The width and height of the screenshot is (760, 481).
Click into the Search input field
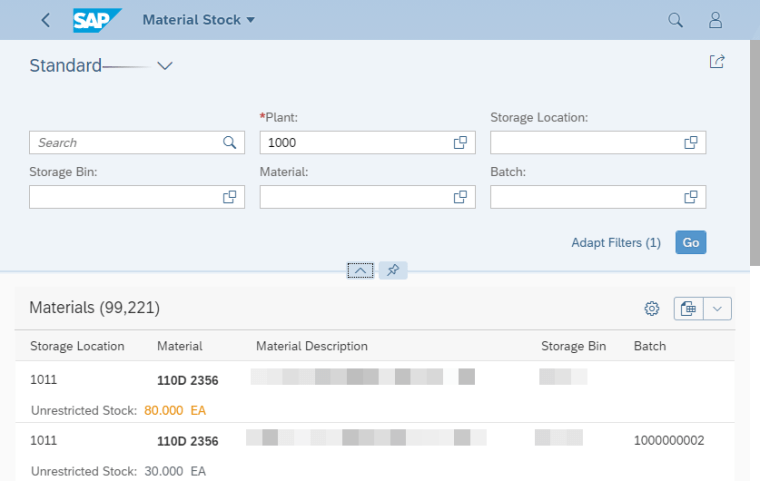click(x=125, y=143)
